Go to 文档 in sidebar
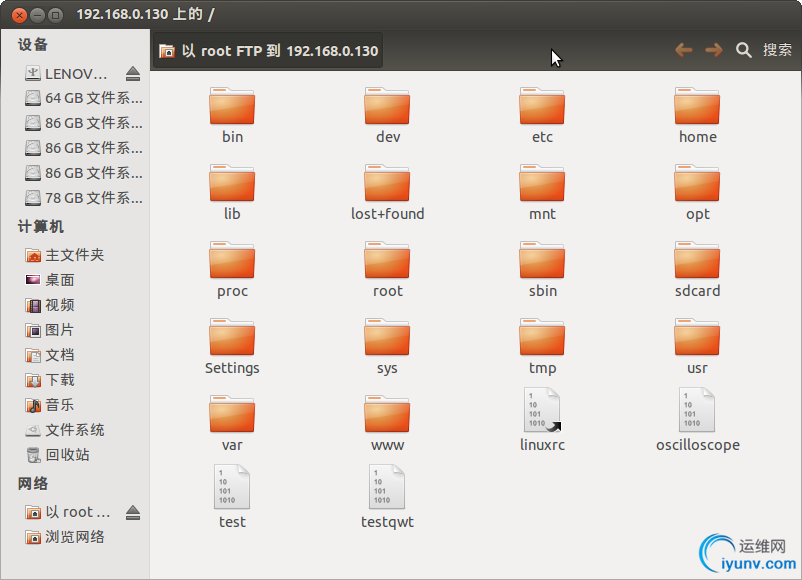 (x=50, y=355)
